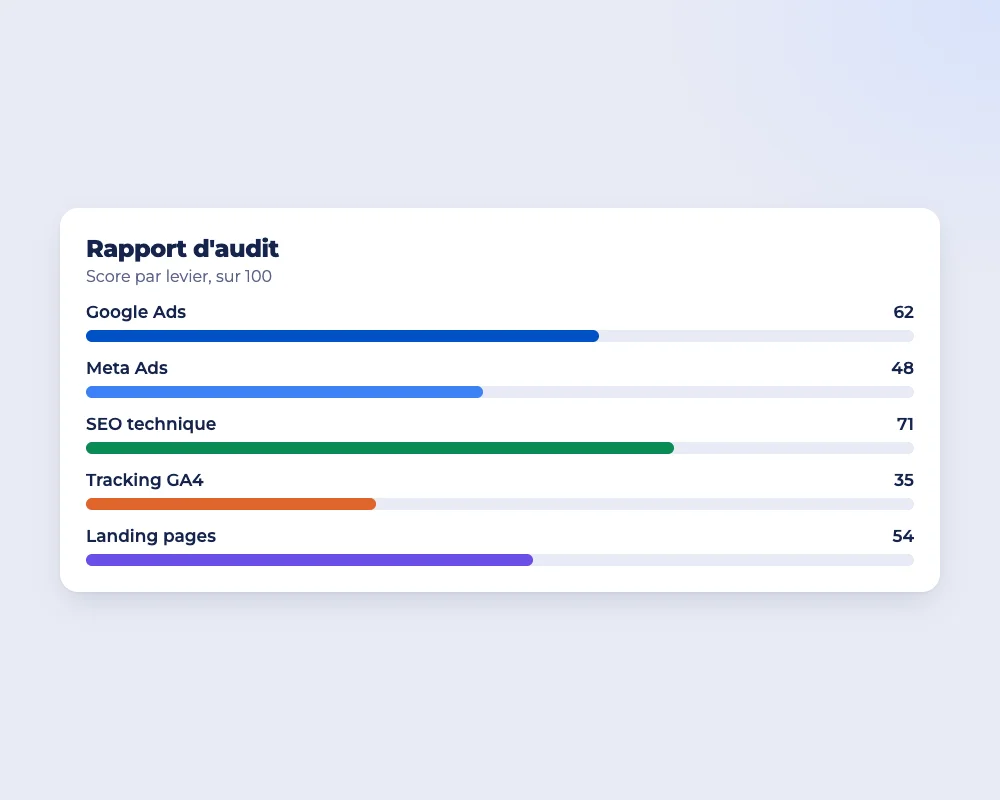Click the green SEO technique progress bar

pyautogui.click(x=380, y=448)
